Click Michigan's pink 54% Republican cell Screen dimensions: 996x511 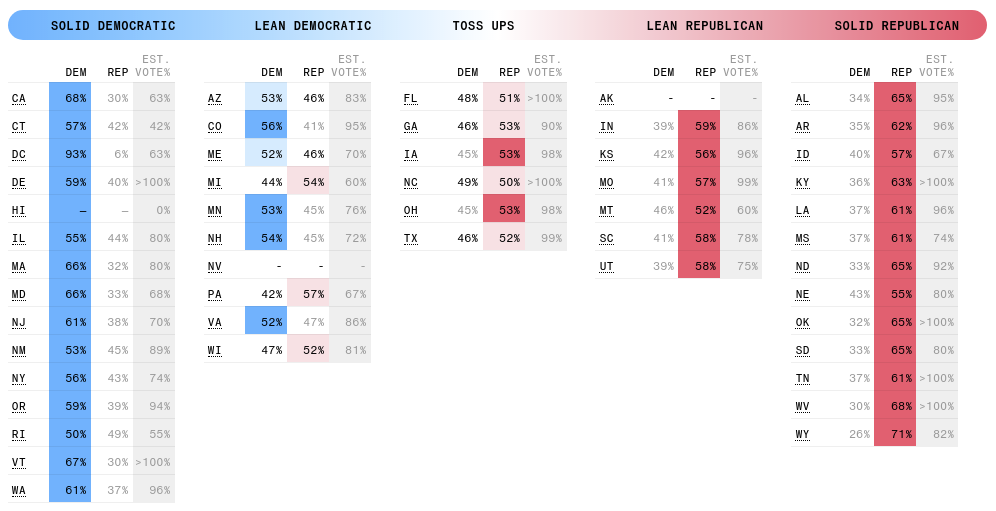tap(308, 182)
